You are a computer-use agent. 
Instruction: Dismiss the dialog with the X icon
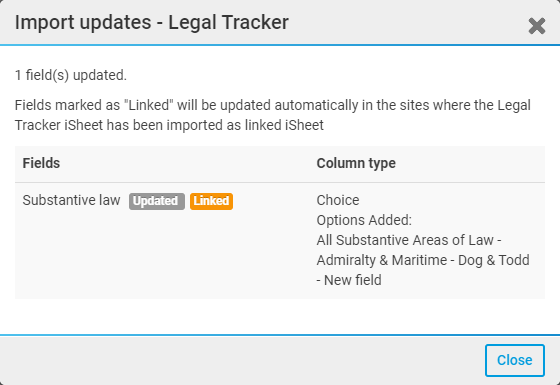[x=537, y=26]
